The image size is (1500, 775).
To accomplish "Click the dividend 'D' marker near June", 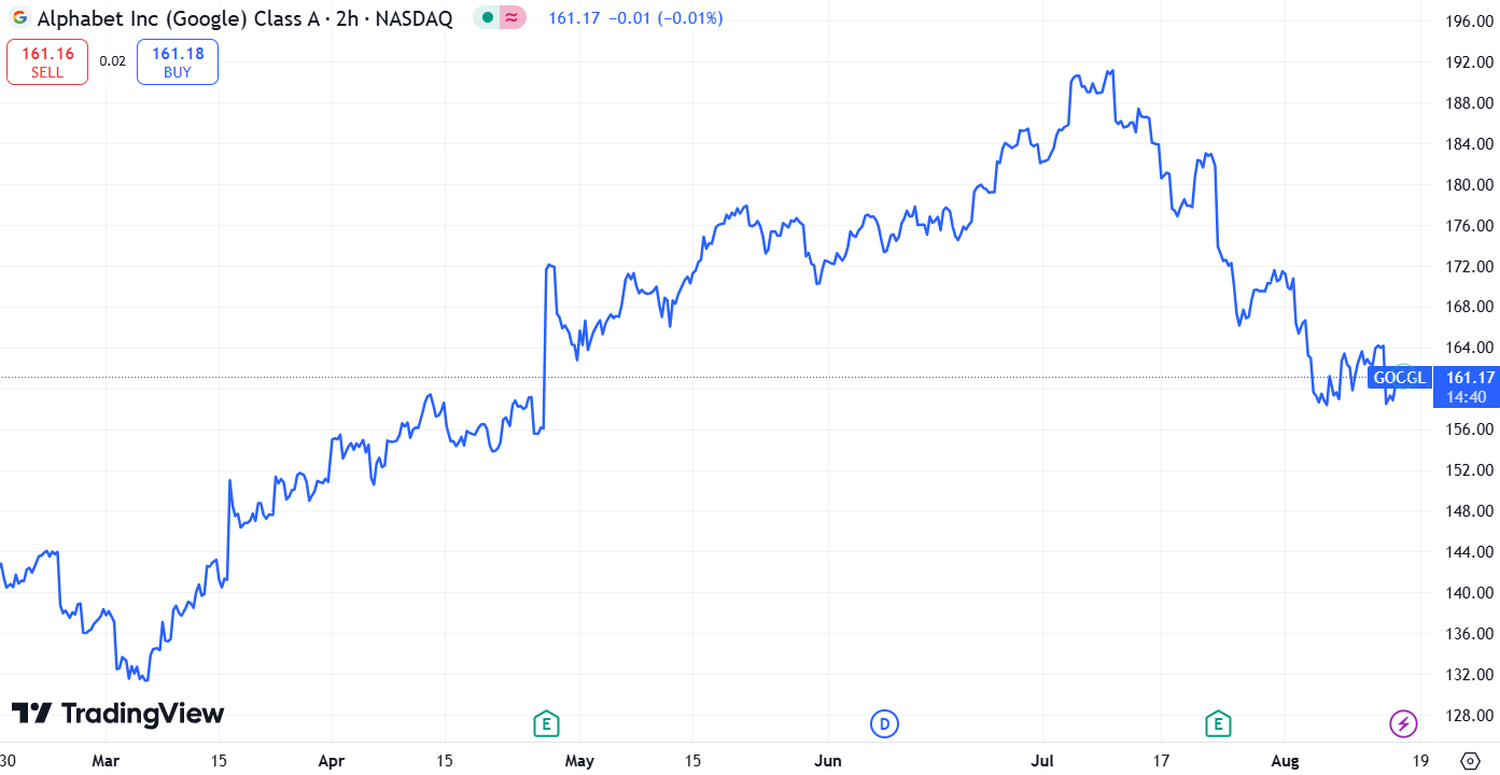I will tap(883, 723).
